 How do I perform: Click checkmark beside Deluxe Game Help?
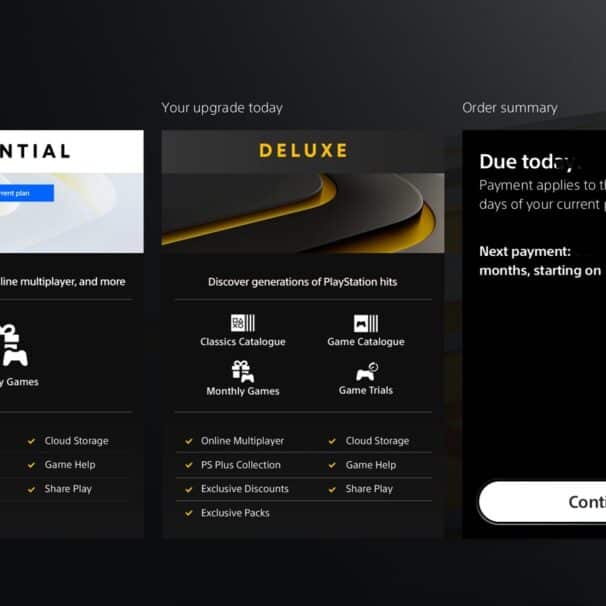332,465
